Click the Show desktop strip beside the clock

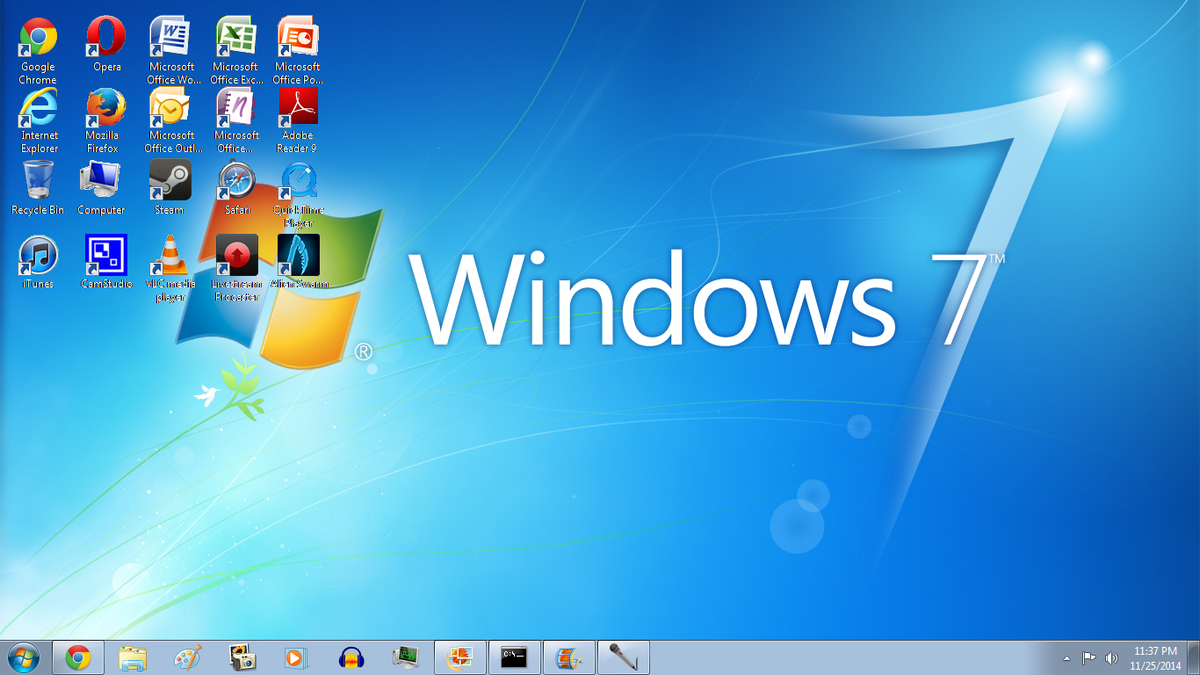[x=1193, y=657]
